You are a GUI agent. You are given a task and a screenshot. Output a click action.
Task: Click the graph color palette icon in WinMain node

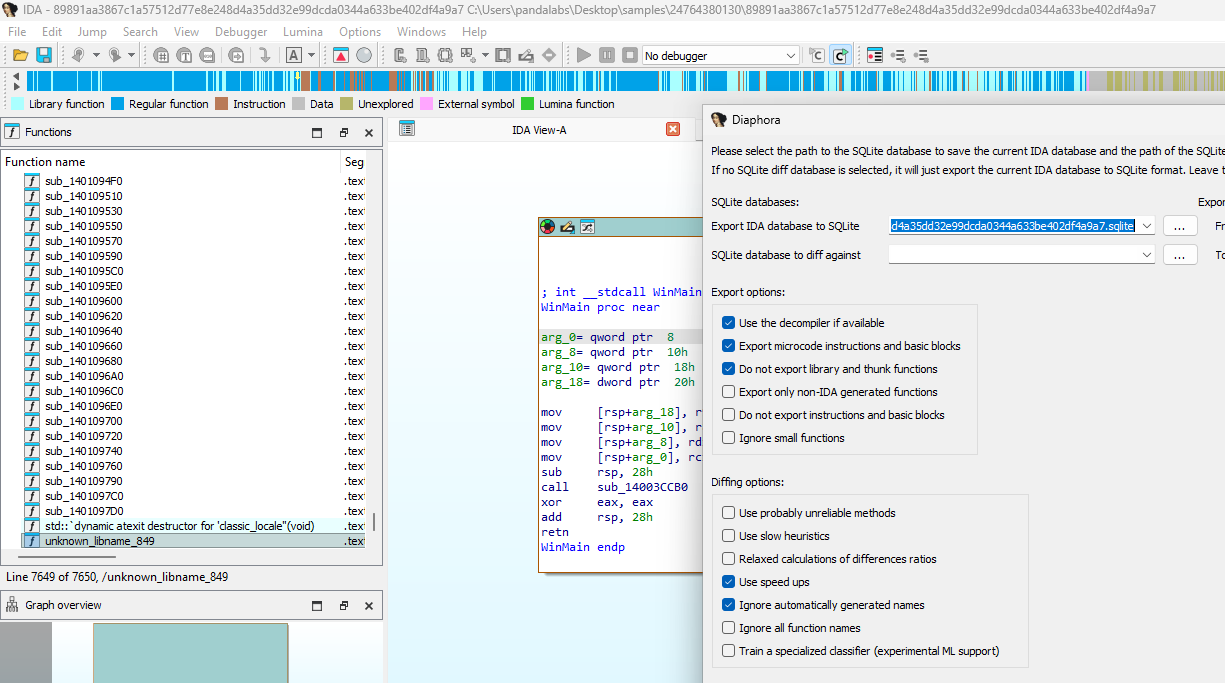point(547,227)
